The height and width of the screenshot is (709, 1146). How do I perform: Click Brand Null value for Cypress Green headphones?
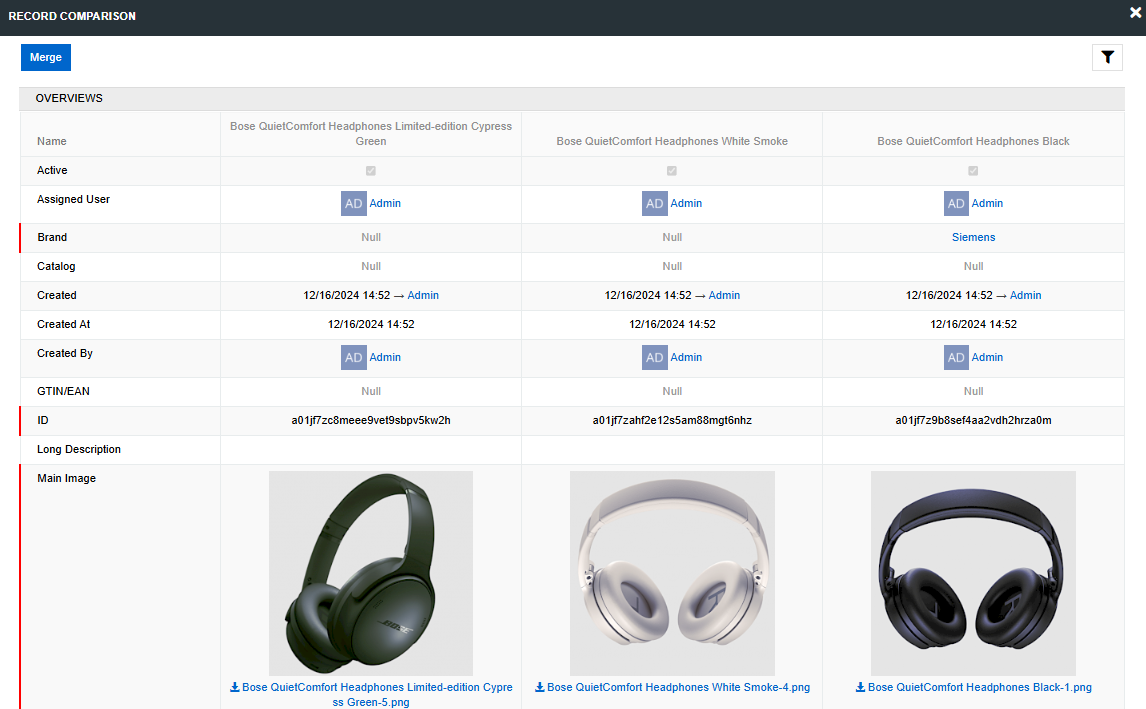(371, 237)
